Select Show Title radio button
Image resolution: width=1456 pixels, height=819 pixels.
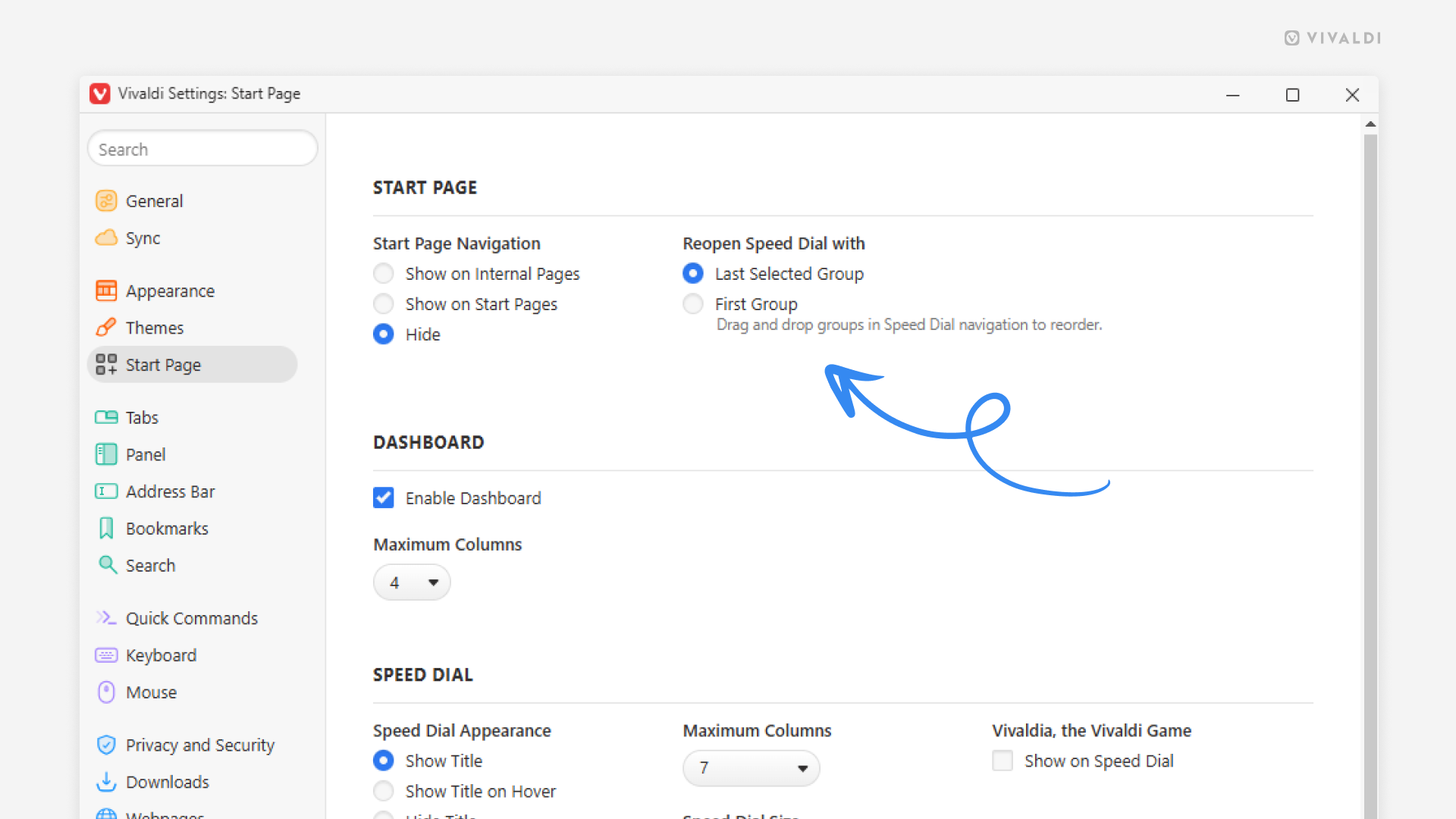click(384, 761)
